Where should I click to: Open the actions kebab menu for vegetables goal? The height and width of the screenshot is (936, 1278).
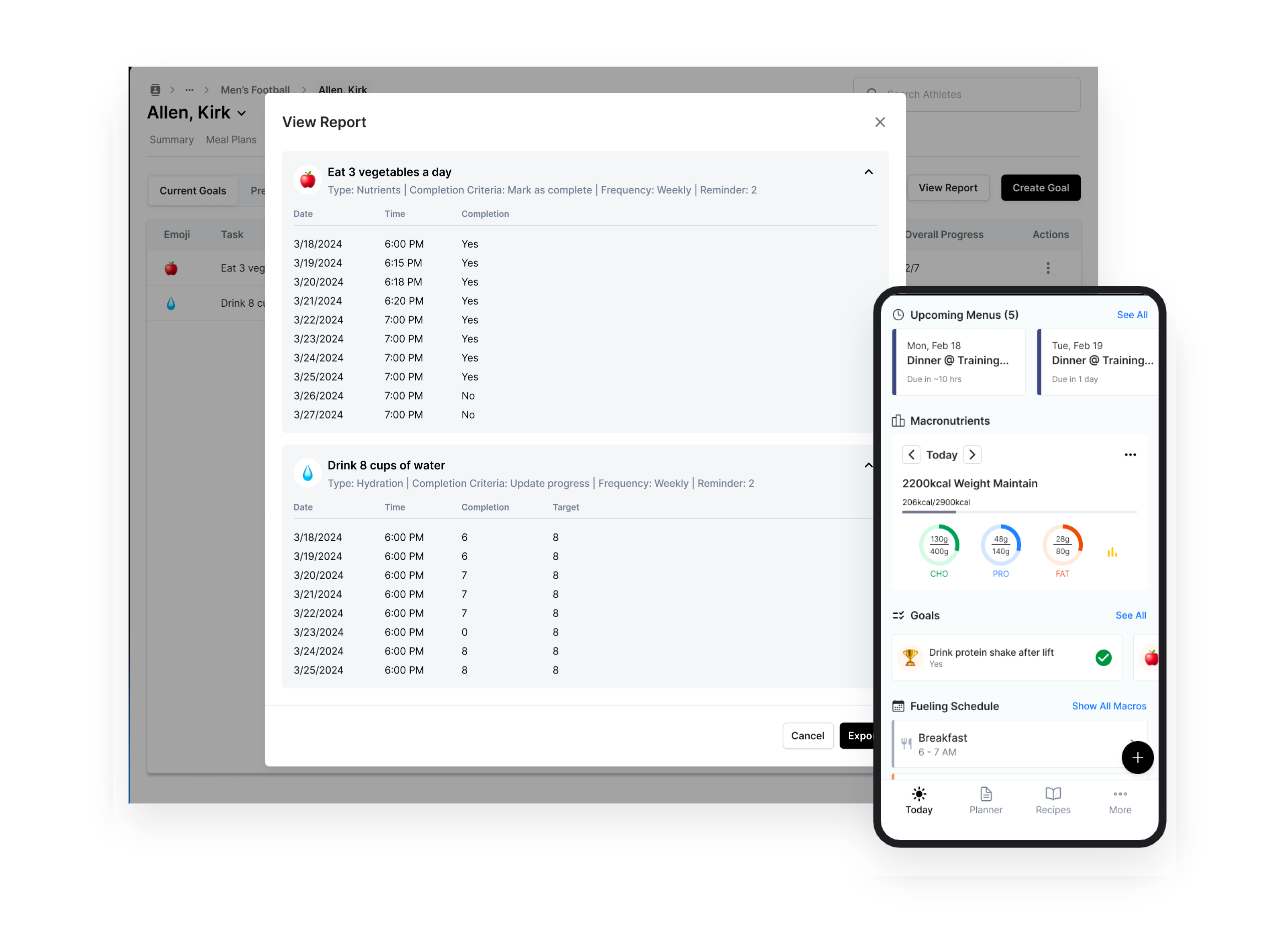coord(1048,268)
